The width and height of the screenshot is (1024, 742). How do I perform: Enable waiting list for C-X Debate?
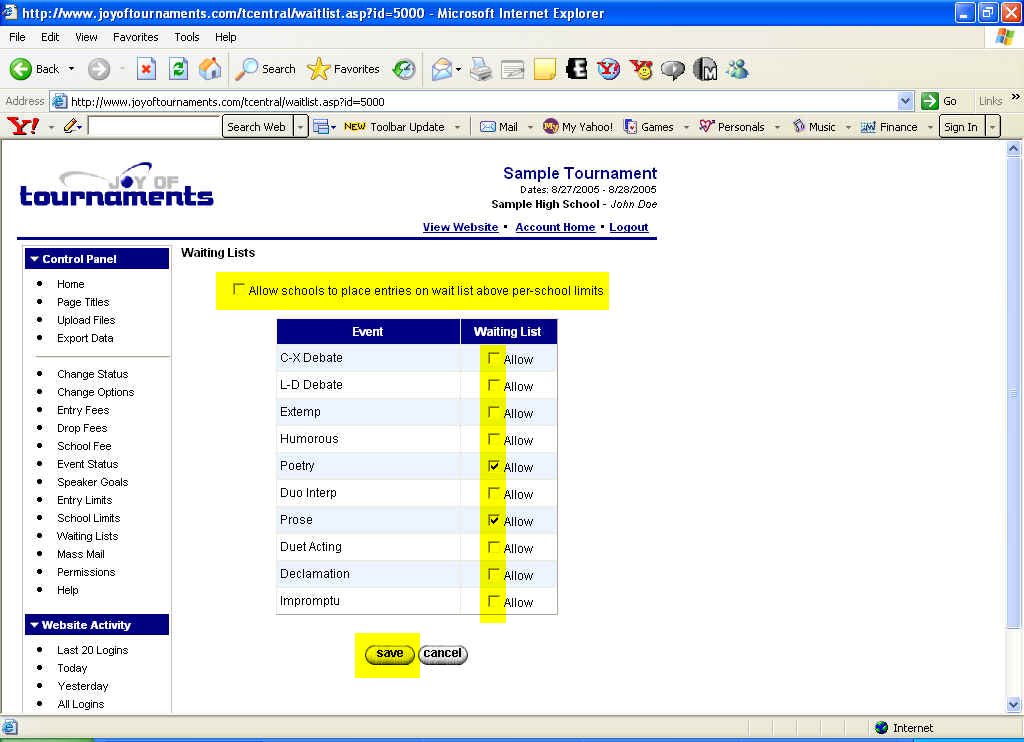pos(493,358)
